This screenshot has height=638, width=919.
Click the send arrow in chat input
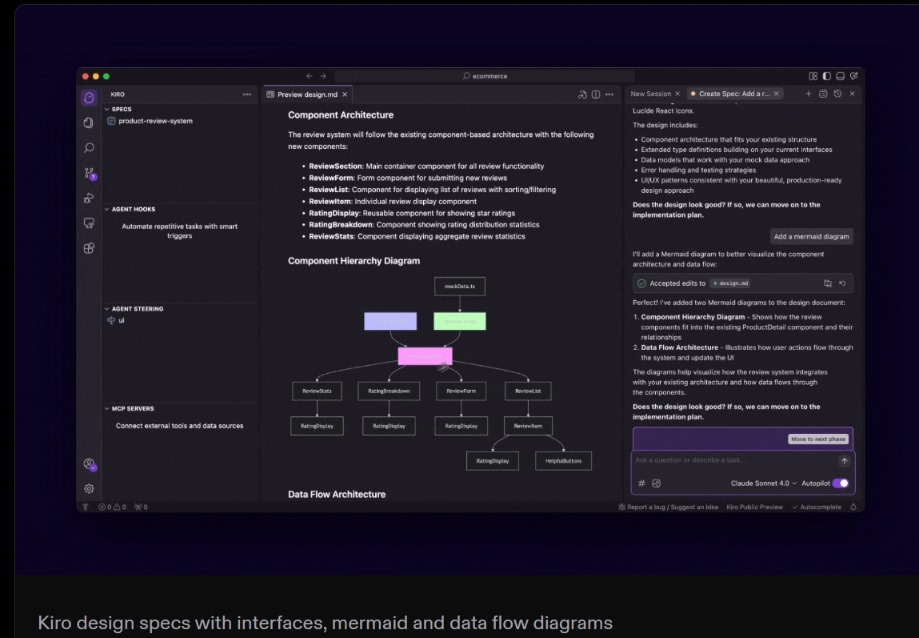(x=844, y=461)
